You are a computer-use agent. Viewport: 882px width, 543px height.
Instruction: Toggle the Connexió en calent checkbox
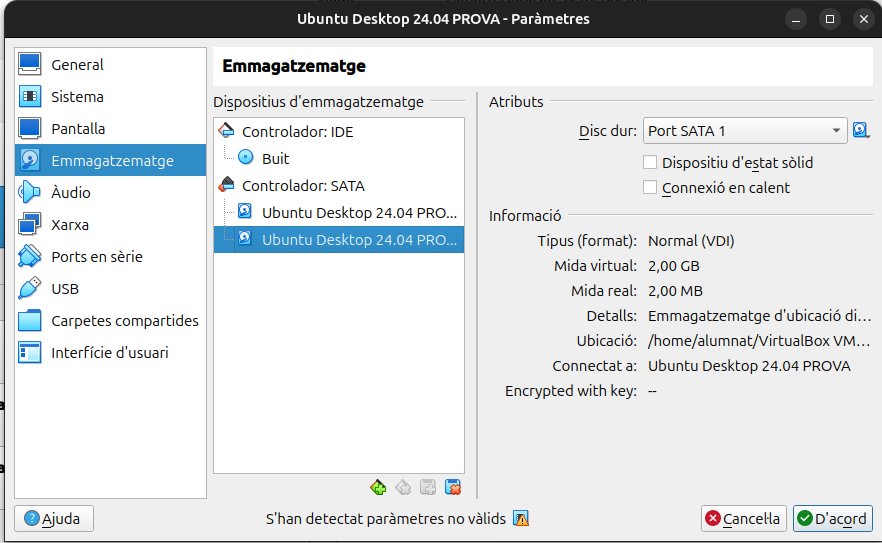point(651,187)
